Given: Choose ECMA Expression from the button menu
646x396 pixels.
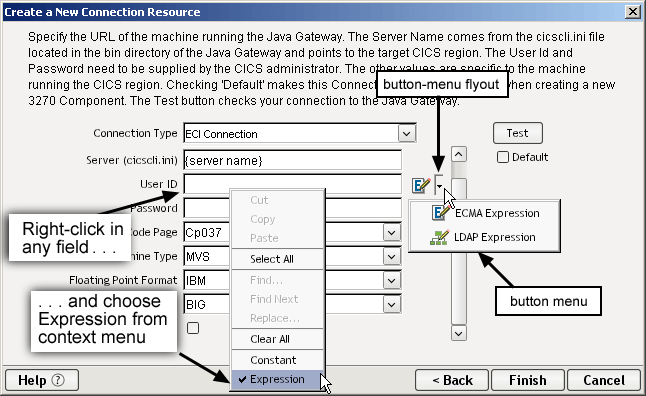Looking at the screenshot, I should tap(485, 213).
